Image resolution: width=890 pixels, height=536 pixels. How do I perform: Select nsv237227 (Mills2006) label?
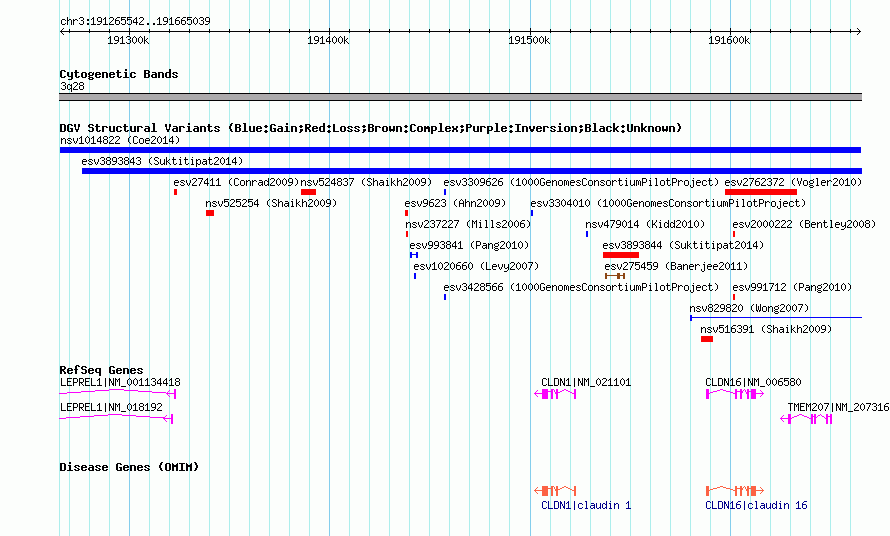tap(468, 224)
